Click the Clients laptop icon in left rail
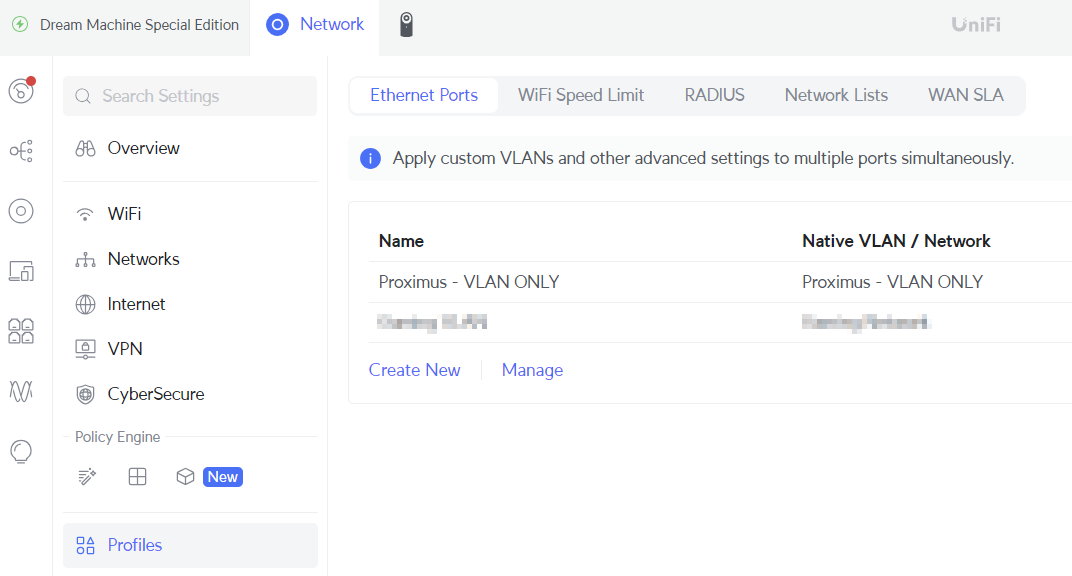The width and height of the screenshot is (1072, 576). [20, 271]
